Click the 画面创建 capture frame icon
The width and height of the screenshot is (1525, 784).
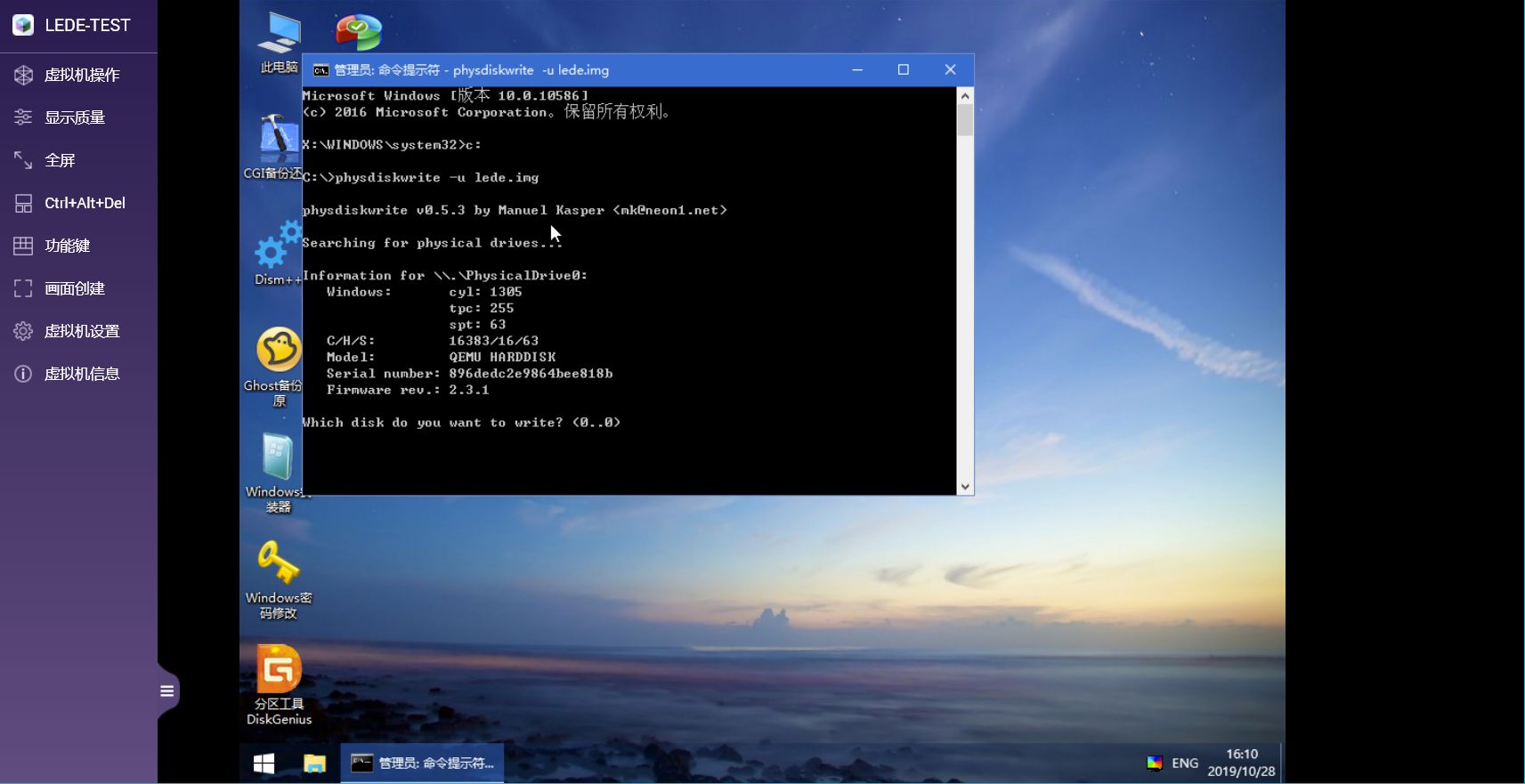[x=23, y=288]
